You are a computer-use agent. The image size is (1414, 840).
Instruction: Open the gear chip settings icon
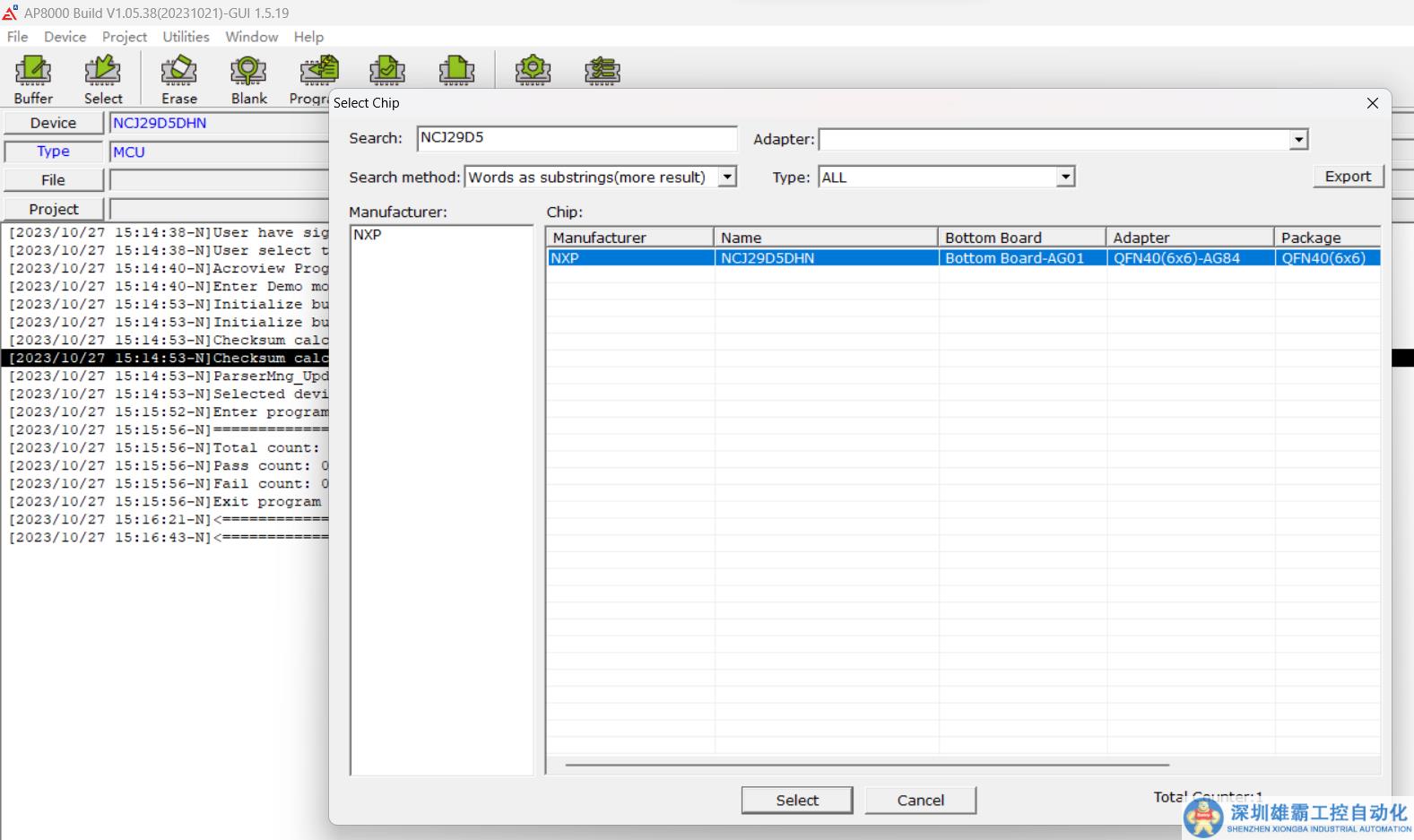coord(533,70)
